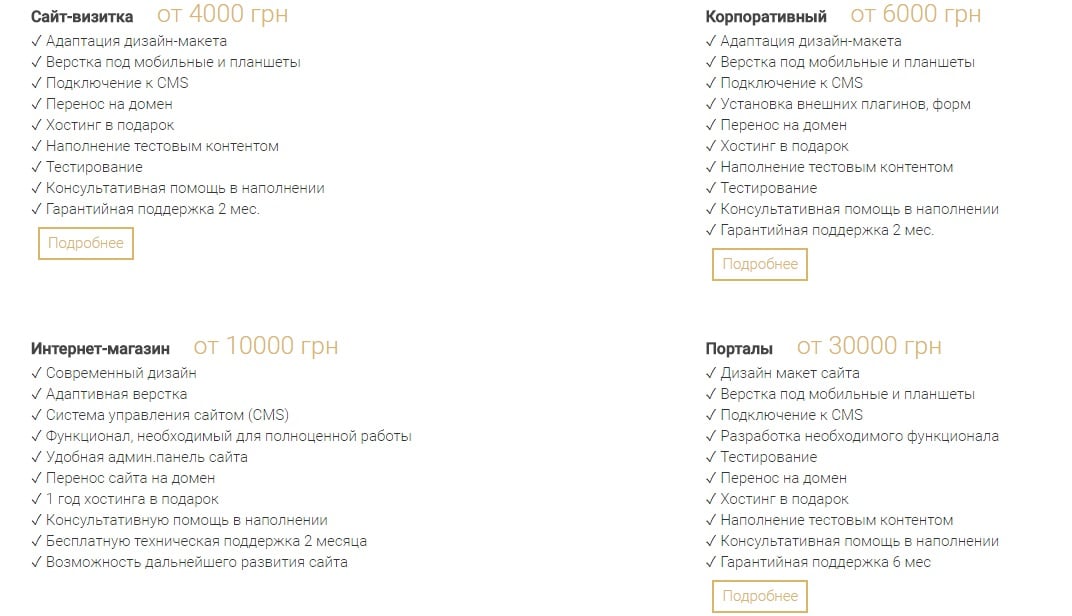Click the Корпоративный plan title
The width and height of the screenshot is (1072, 616).
pos(766,17)
